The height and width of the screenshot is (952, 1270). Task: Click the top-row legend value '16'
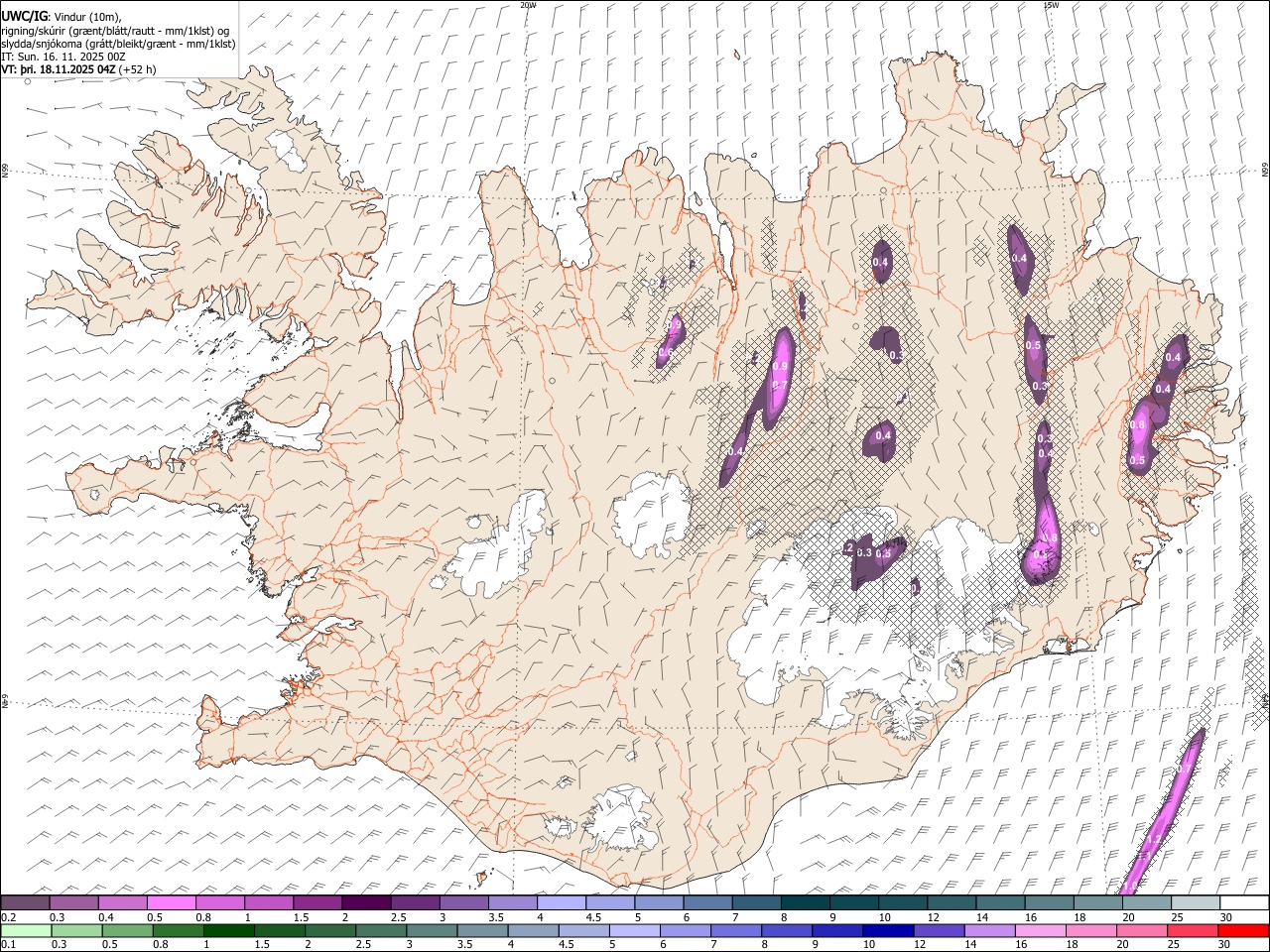click(x=1031, y=917)
